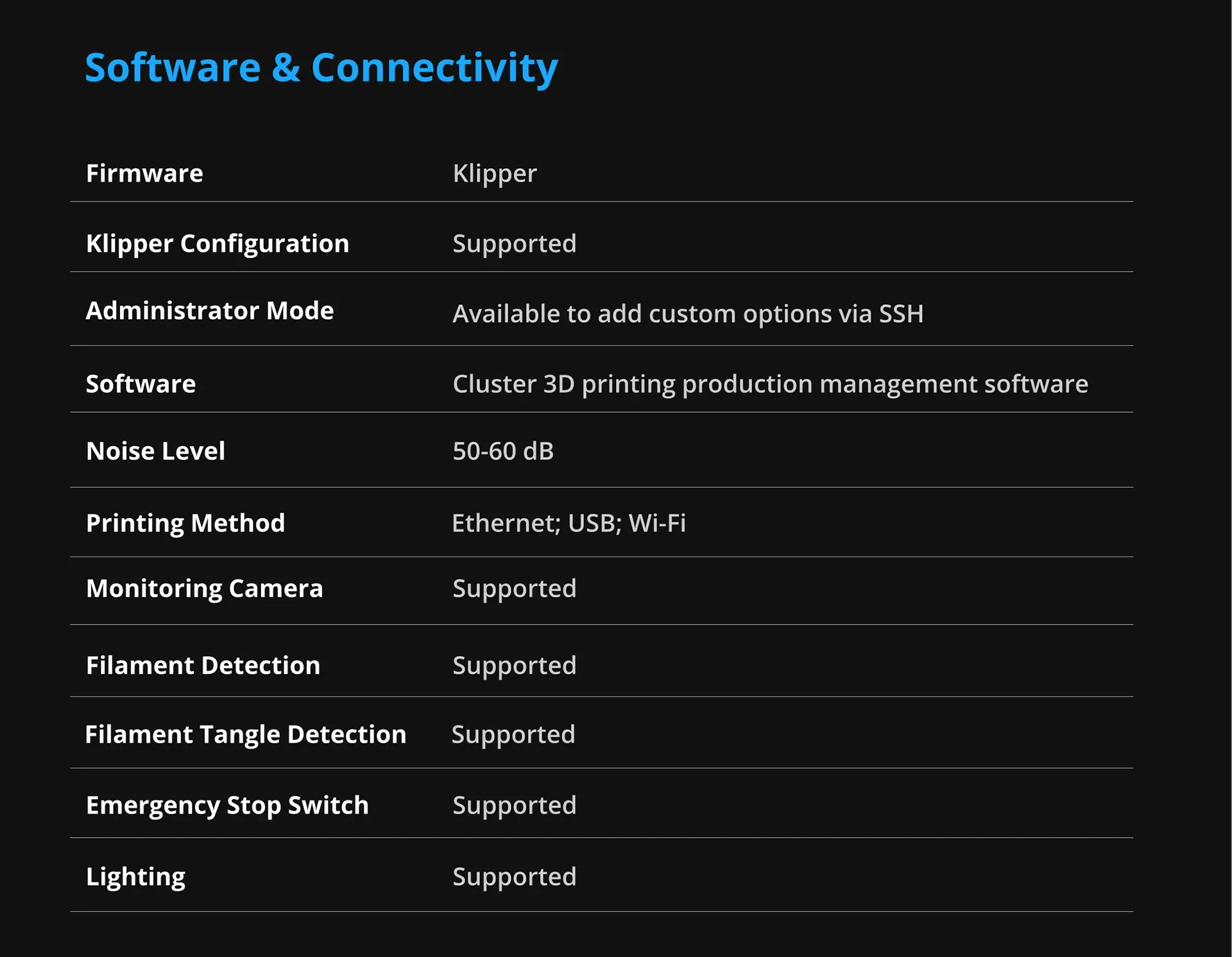1232x957 pixels.
Task: Click the Filament Tangle Detection label
Action: point(246,734)
